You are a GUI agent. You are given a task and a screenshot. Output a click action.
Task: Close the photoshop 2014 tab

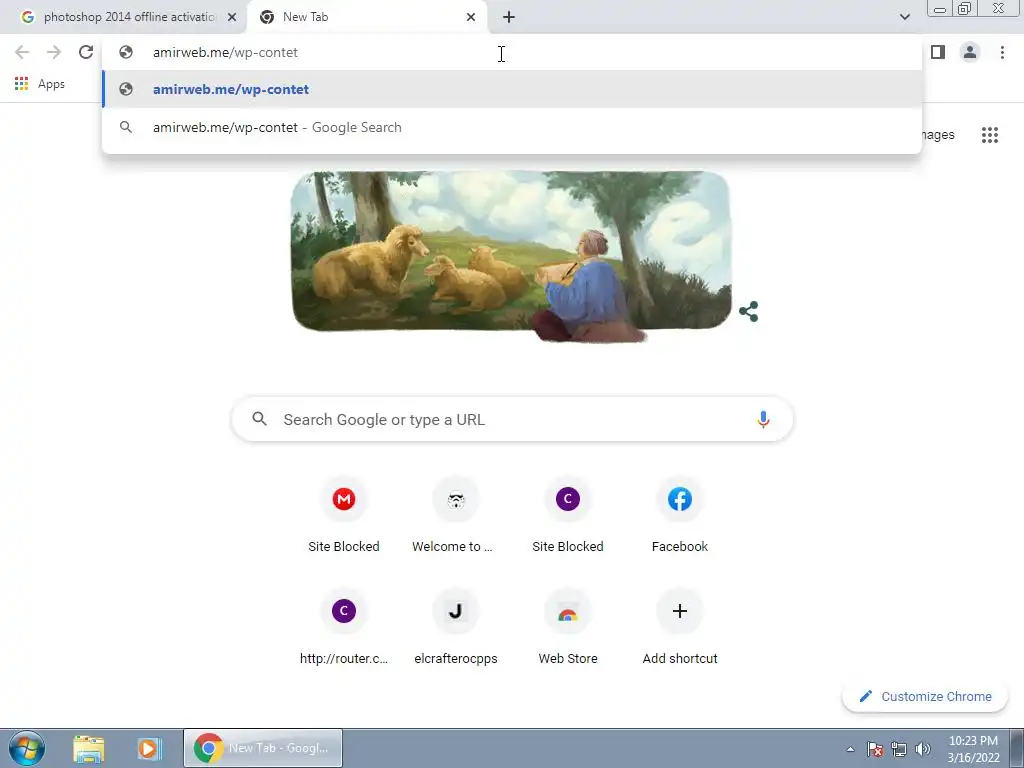[x=232, y=17]
